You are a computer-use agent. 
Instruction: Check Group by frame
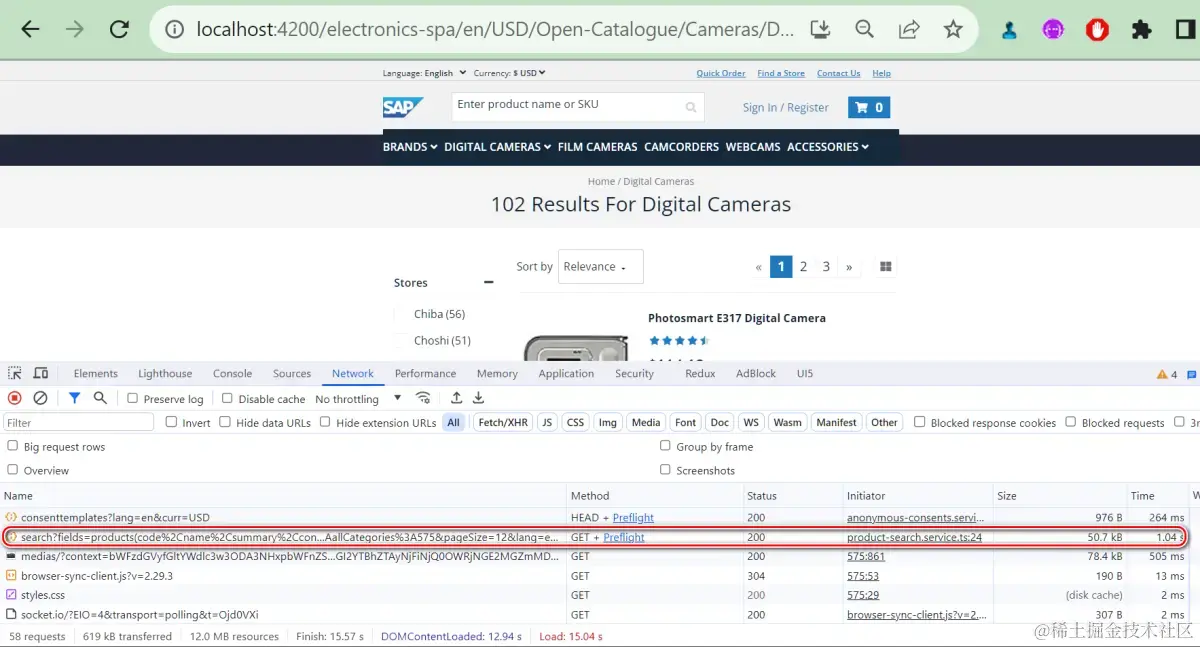pyautogui.click(x=666, y=446)
